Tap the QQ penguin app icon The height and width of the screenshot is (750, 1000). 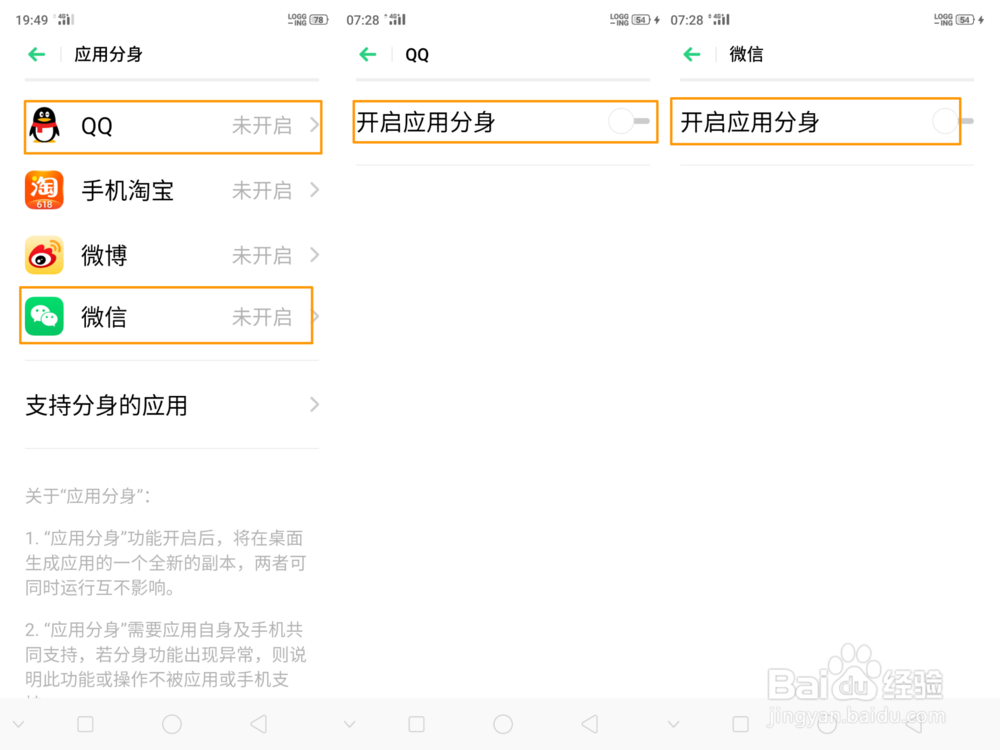click(x=45, y=126)
